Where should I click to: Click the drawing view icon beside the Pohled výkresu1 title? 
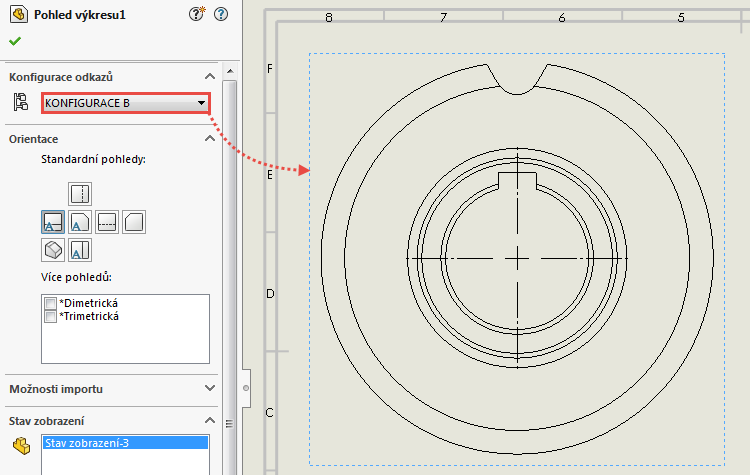click(18, 14)
